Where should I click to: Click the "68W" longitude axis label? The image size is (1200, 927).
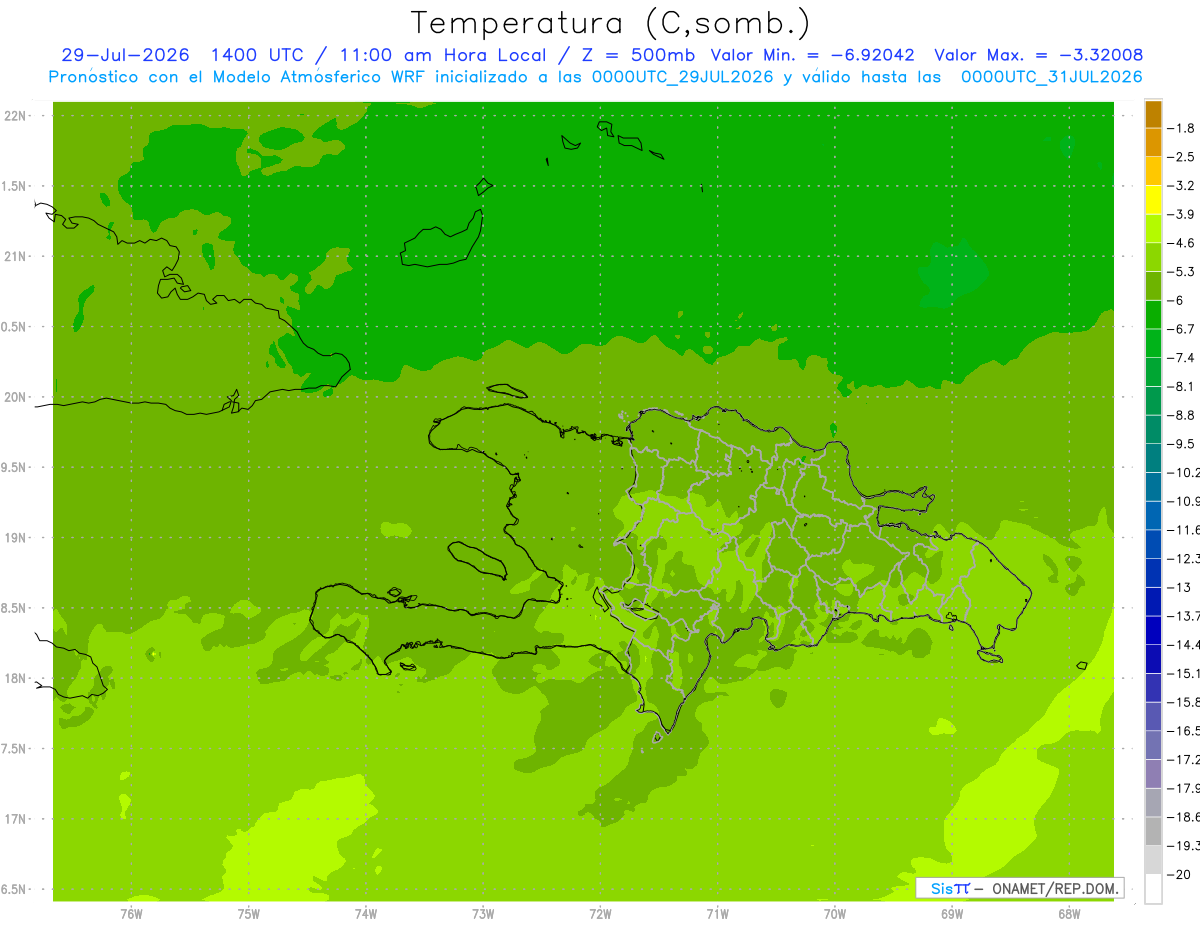click(x=1068, y=914)
